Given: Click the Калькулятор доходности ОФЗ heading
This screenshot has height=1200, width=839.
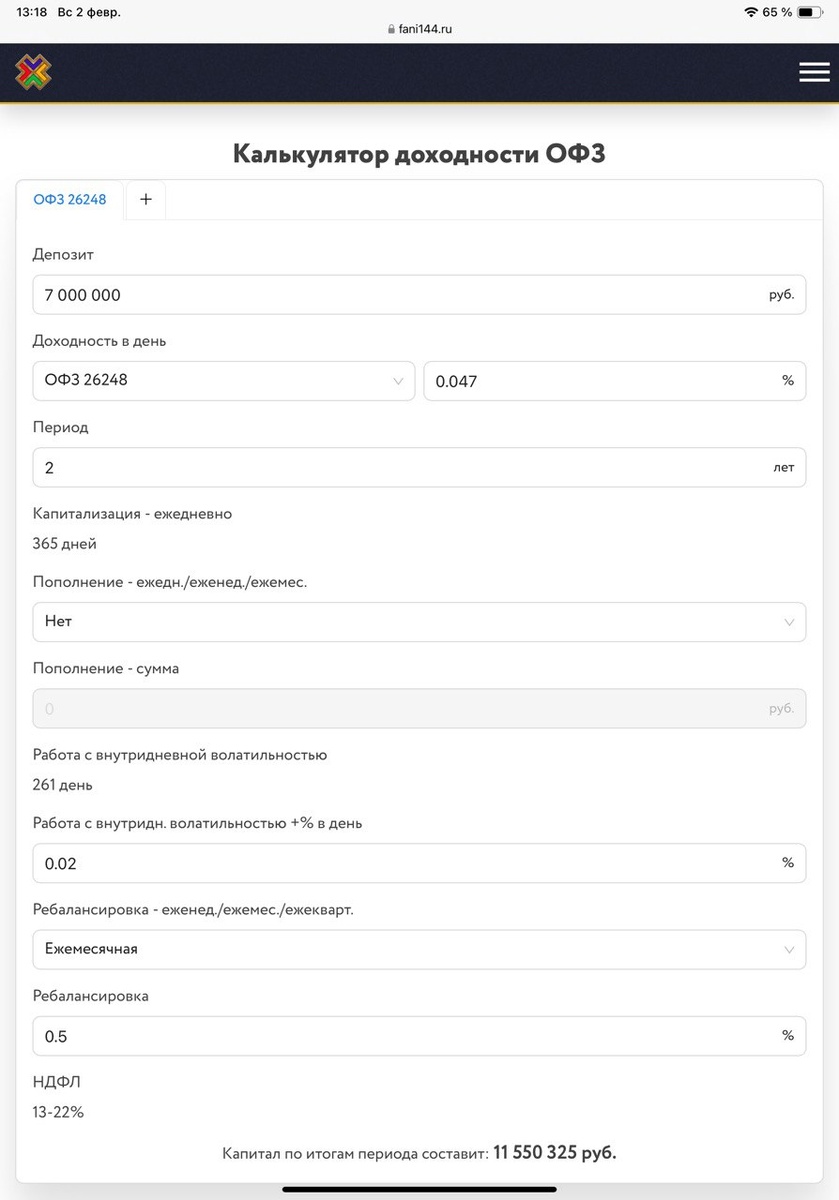Looking at the screenshot, I should pyautogui.click(x=419, y=154).
